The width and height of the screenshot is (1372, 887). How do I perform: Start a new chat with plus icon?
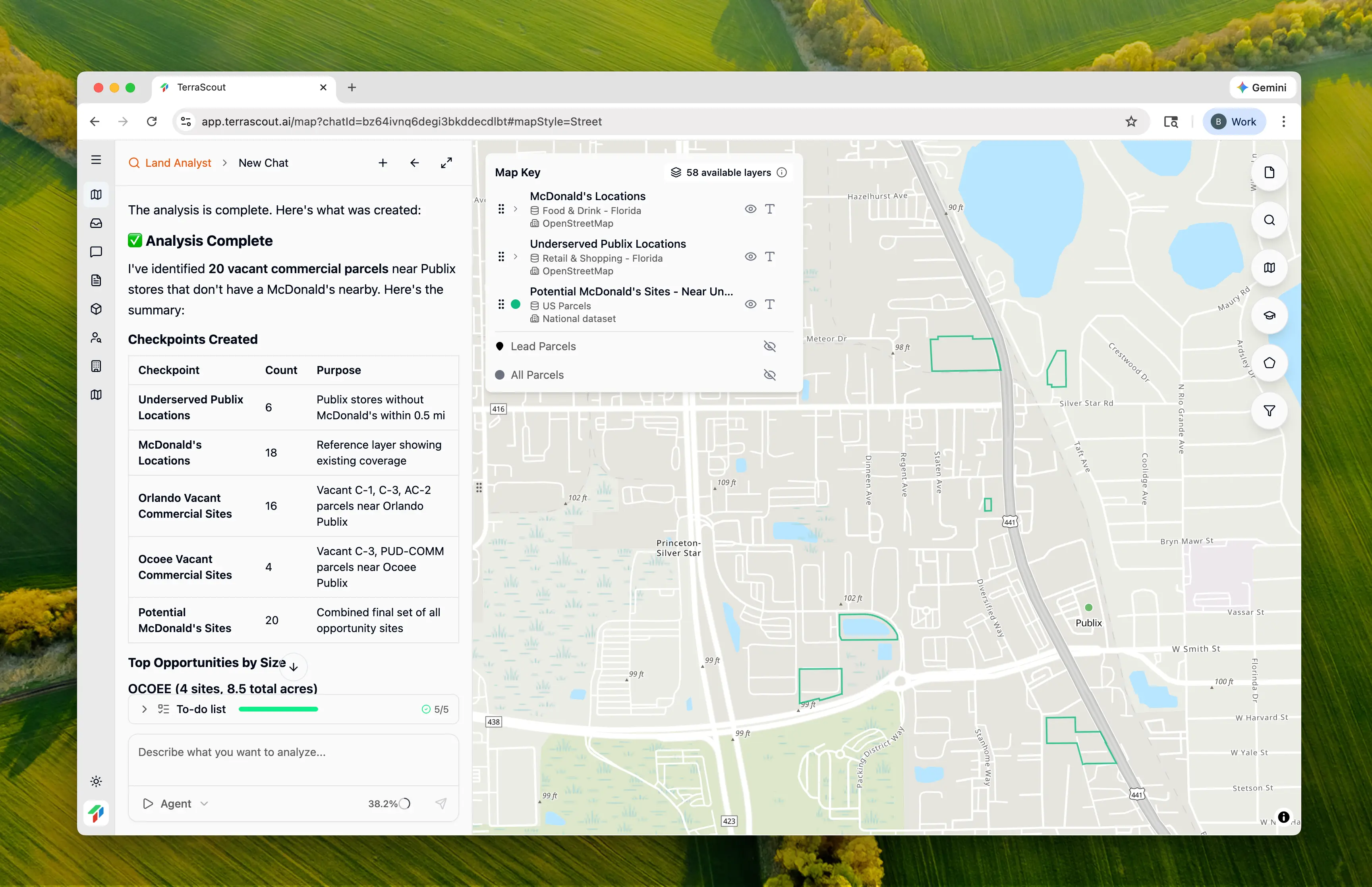coord(383,163)
